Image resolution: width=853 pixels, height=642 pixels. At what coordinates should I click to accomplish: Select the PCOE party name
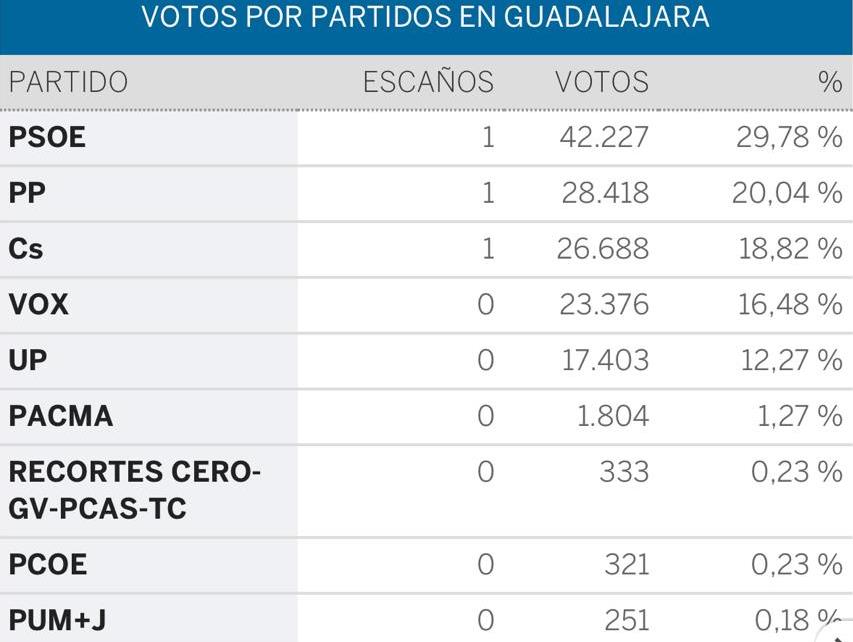point(48,566)
